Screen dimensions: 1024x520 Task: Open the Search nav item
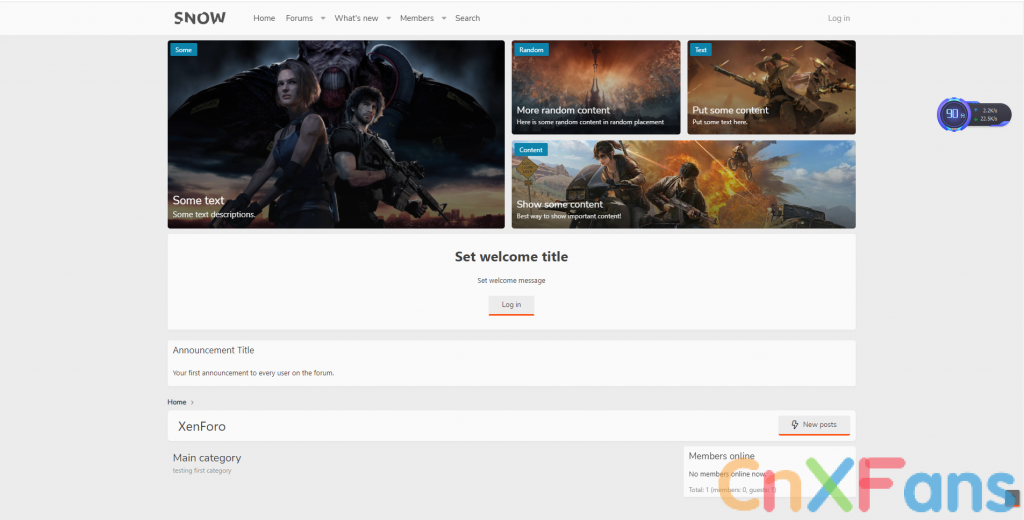(x=468, y=18)
